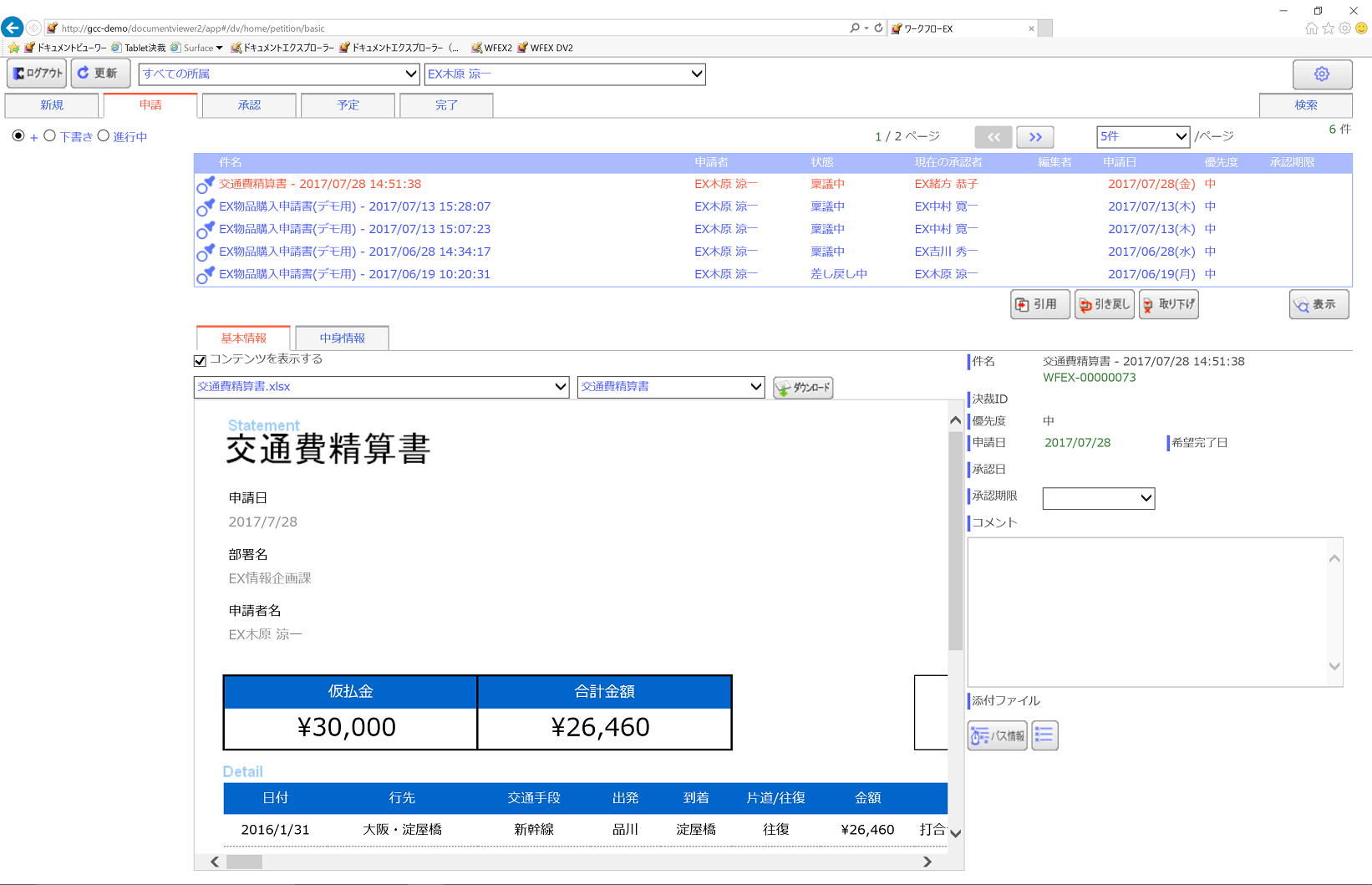Click the 引用 quote button
Viewport: 1372px width, 885px height.
(x=1039, y=305)
